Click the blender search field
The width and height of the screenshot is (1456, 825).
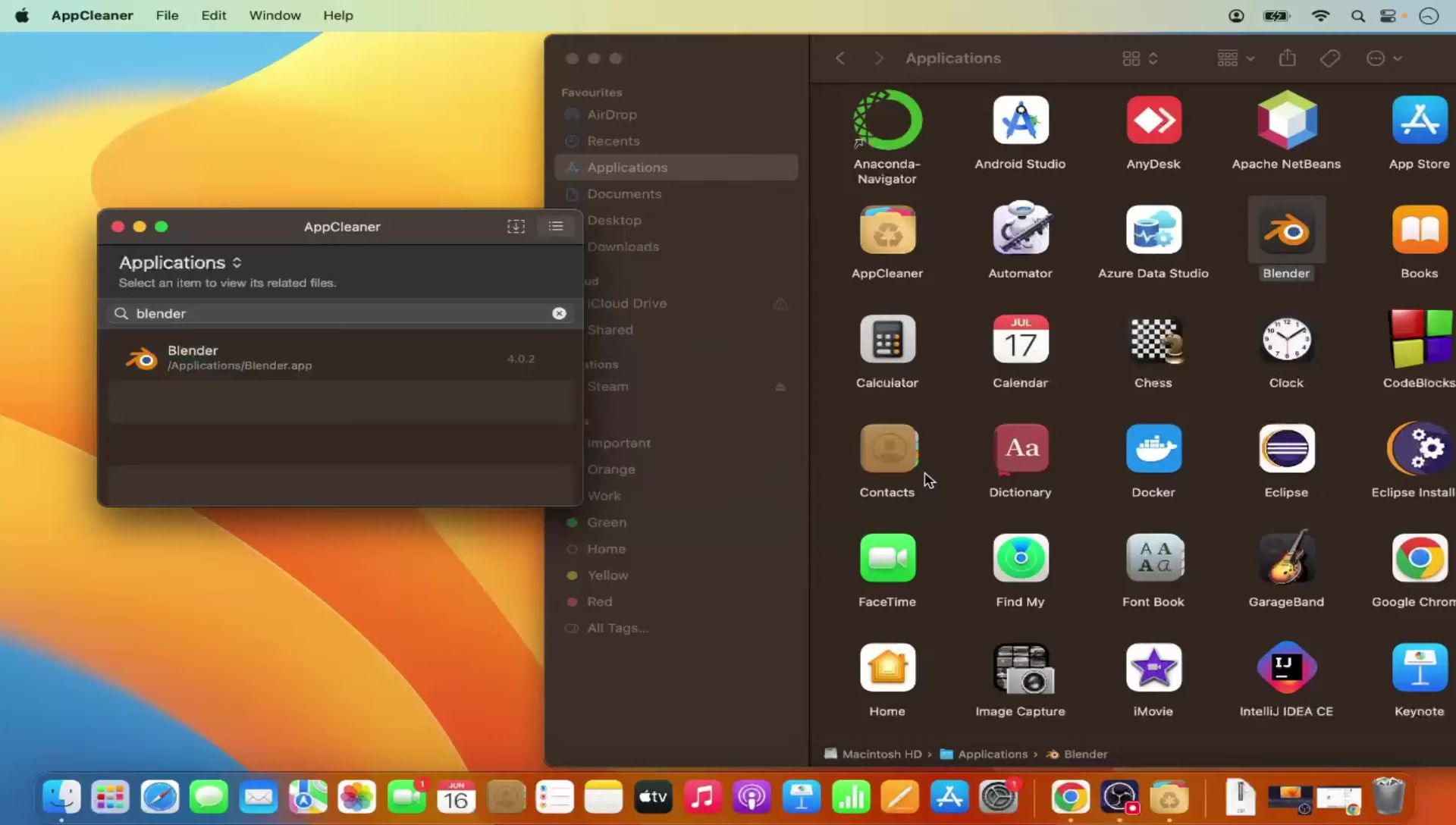tap(340, 313)
